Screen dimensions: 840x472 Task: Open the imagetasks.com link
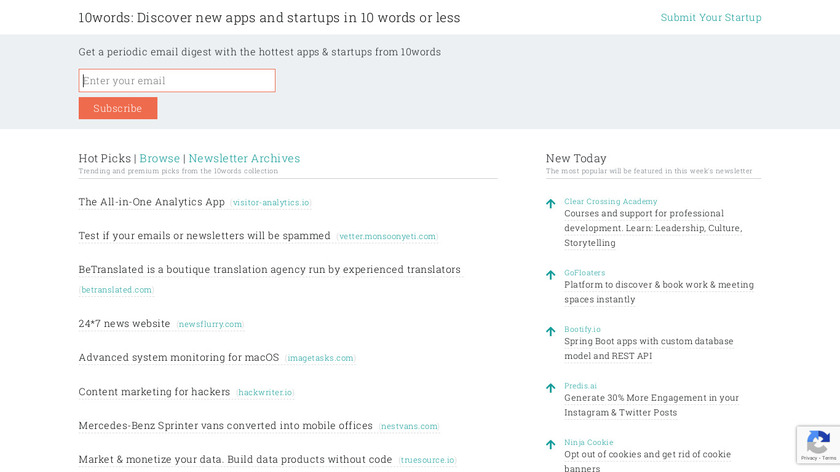pos(320,358)
